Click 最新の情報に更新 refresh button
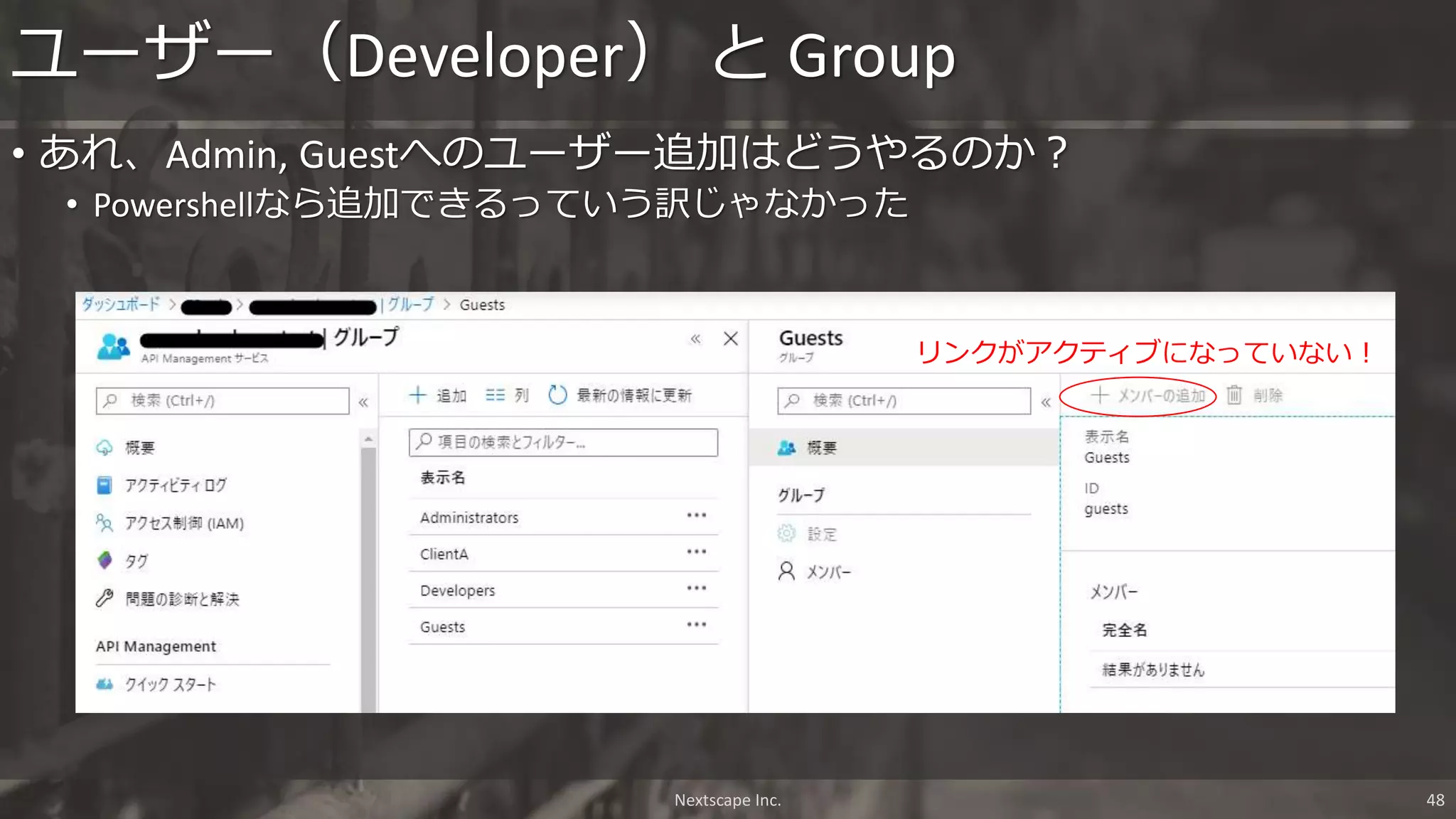1456x819 pixels. 620,395
